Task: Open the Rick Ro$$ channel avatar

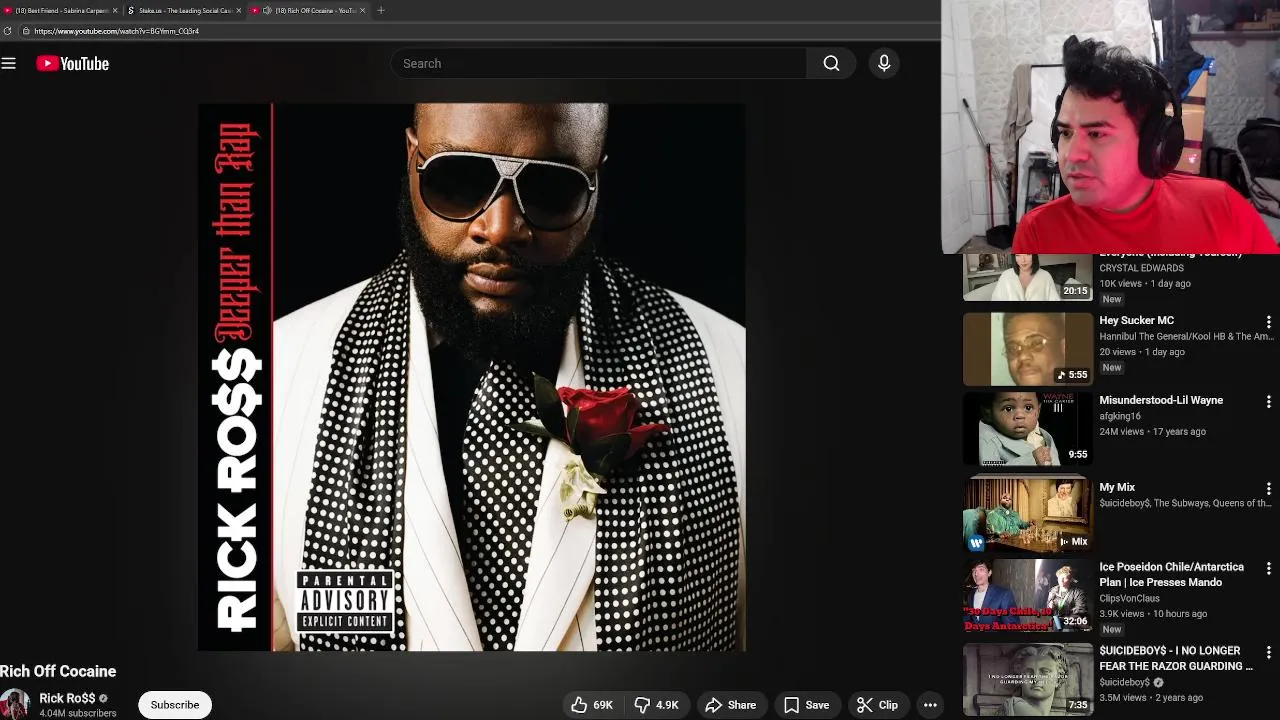Action: [x=14, y=704]
